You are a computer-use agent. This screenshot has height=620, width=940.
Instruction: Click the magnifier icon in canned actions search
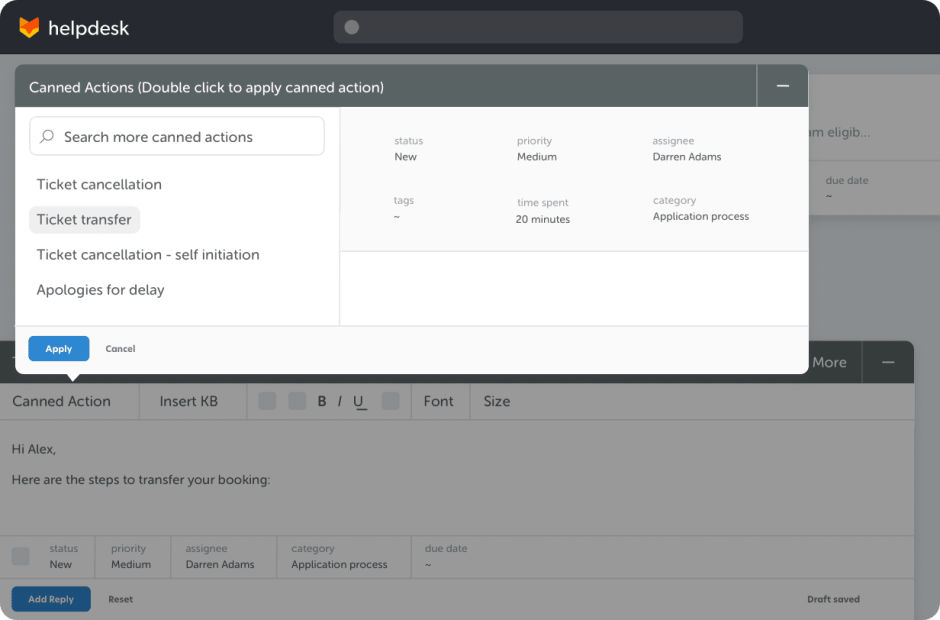47,137
